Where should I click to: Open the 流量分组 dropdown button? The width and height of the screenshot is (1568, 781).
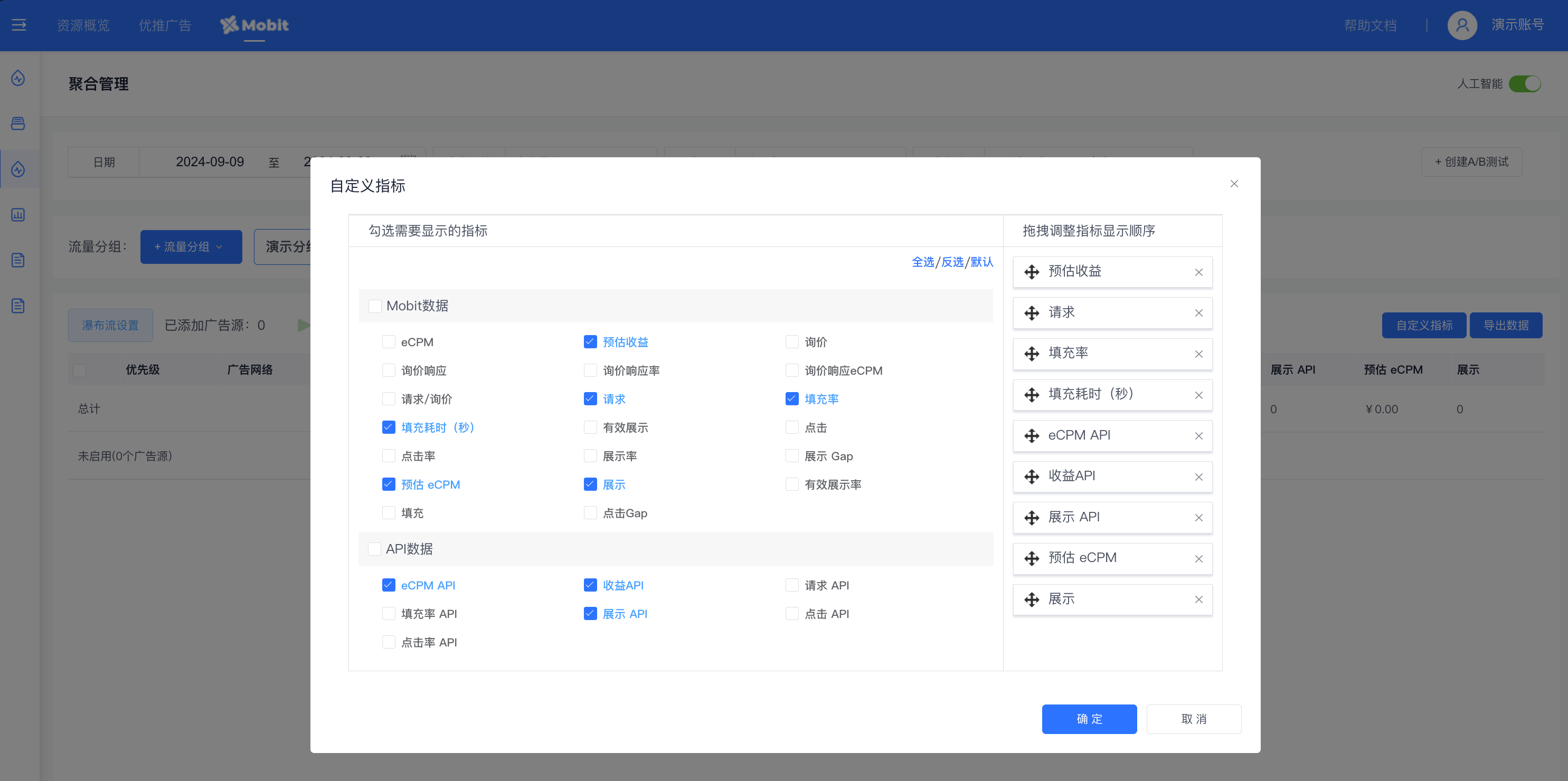tap(191, 247)
